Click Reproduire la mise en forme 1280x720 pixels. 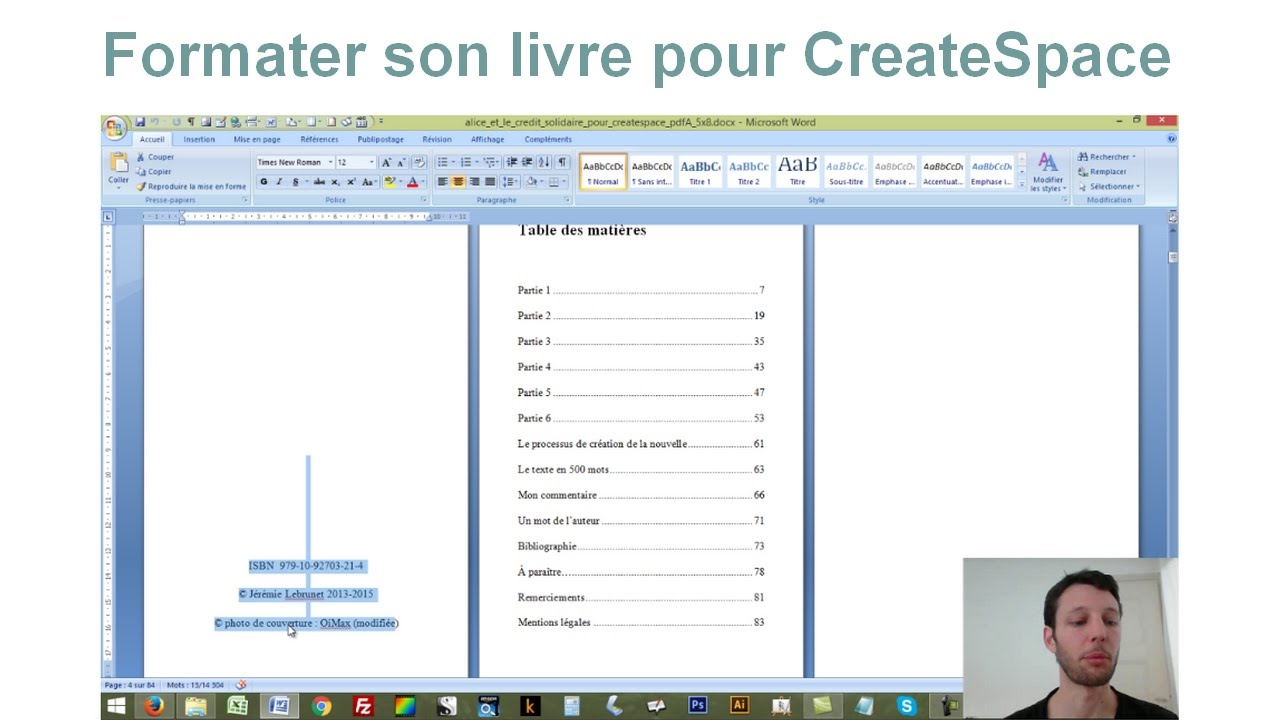click(x=191, y=186)
